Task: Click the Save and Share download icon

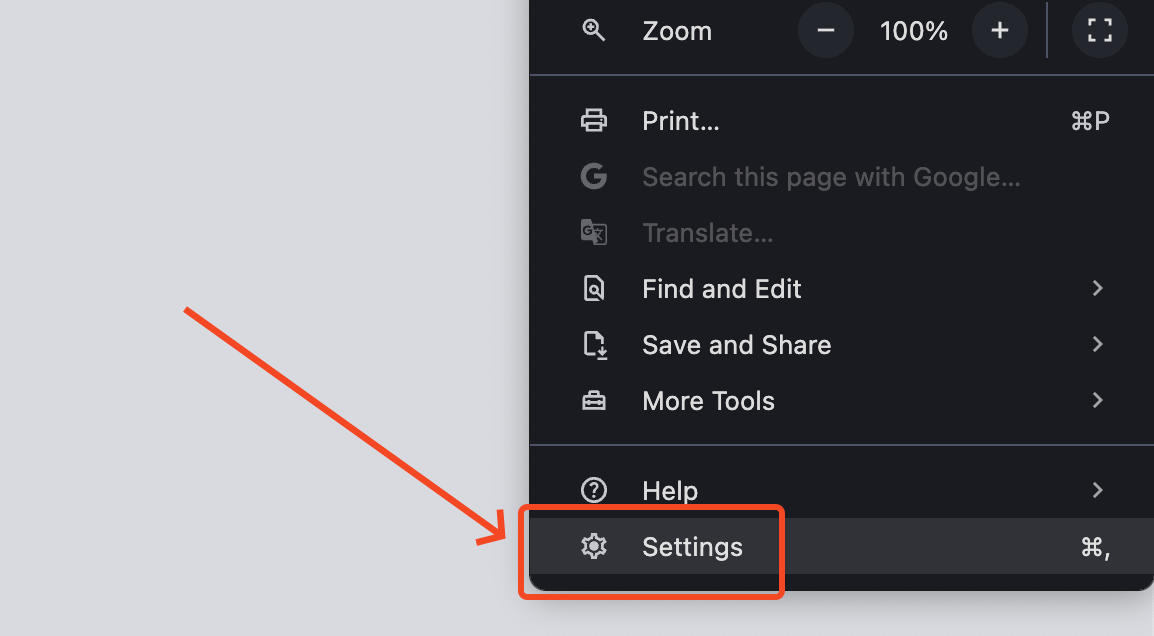Action: tap(595, 344)
